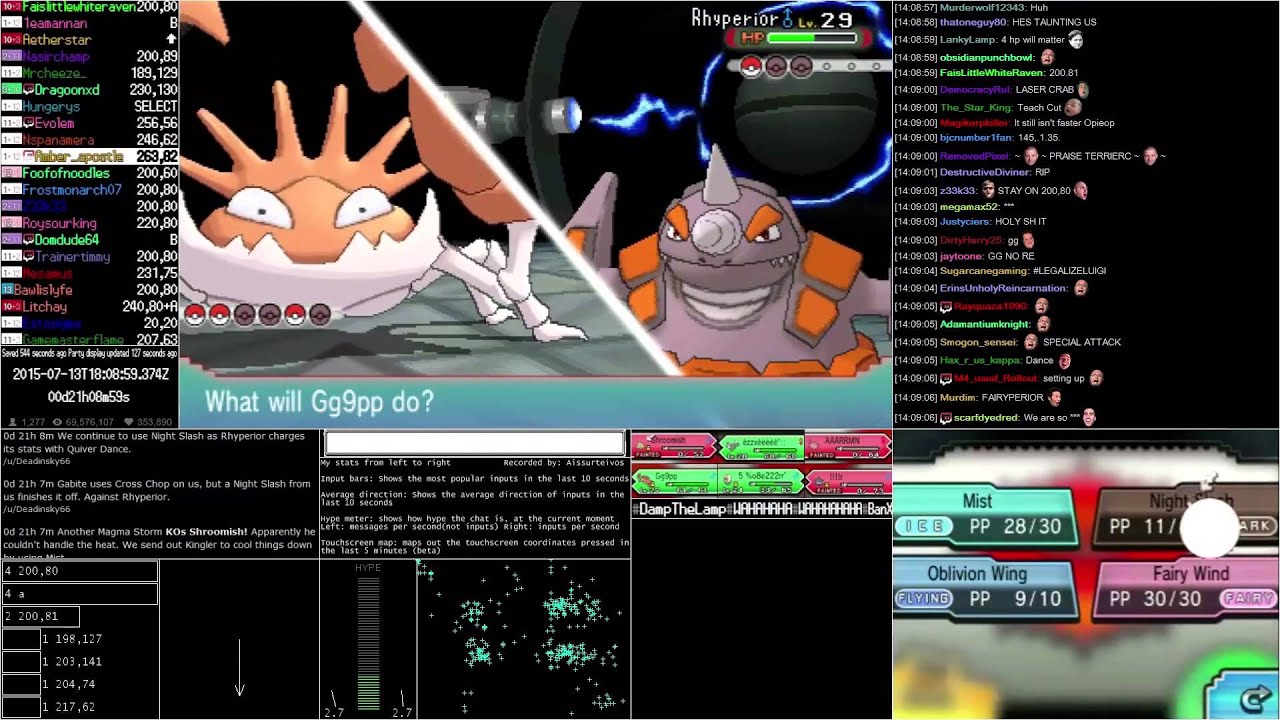Click the fainted Shroomish party slot

click(x=674, y=446)
